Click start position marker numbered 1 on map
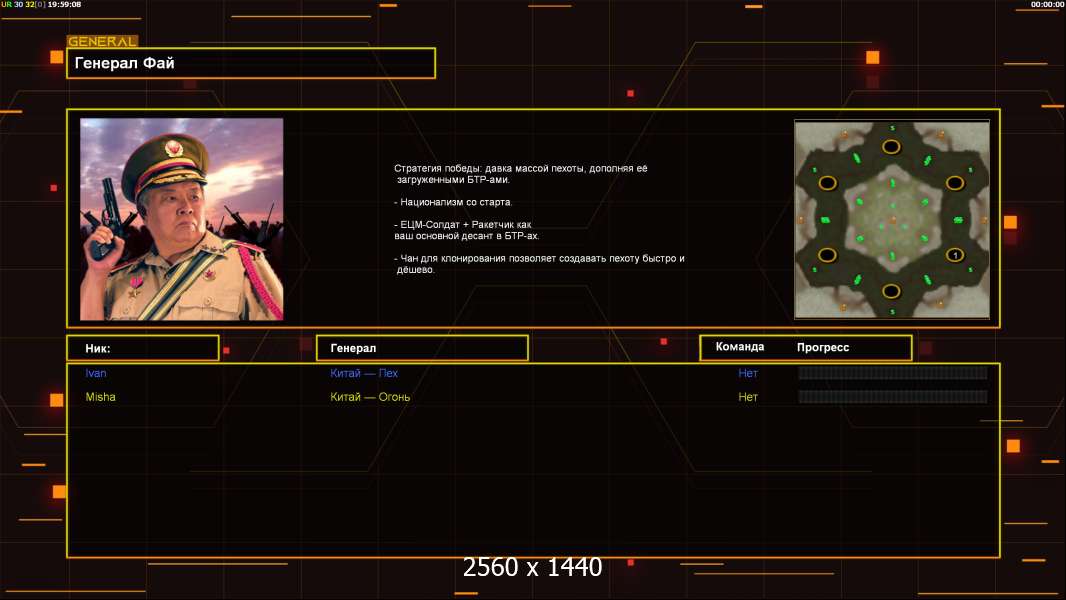1066x600 pixels. [x=955, y=255]
